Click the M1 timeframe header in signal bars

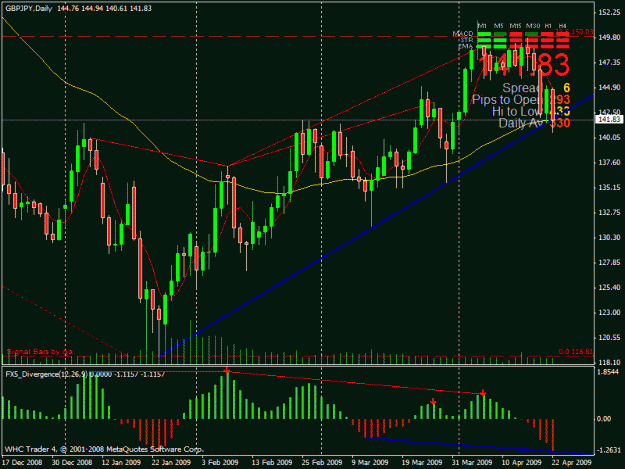pyautogui.click(x=482, y=26)
